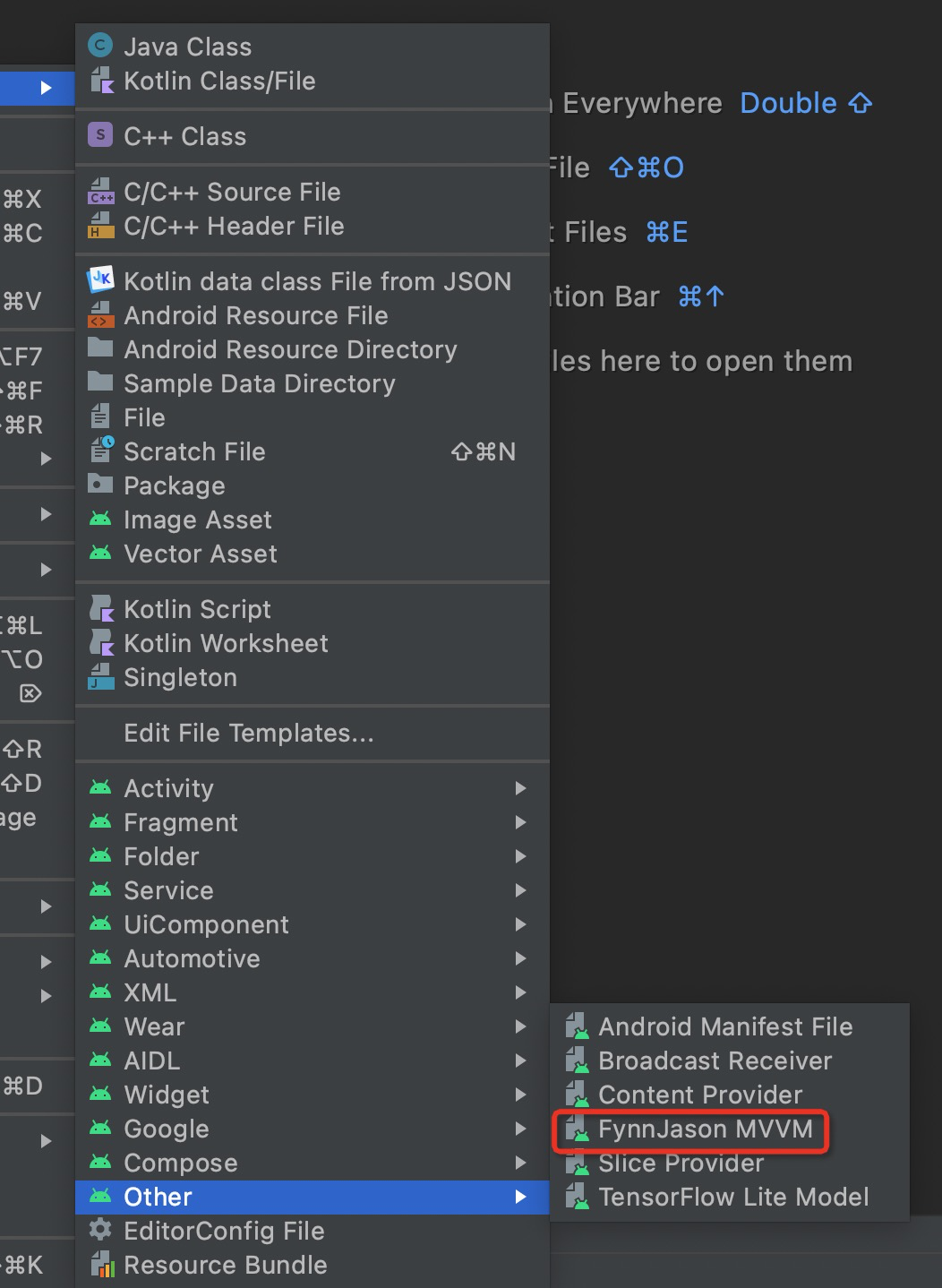Viewport: 942px width, 1288px height.
Task: Click the Image Asset android icon
Action: [x=101, y=519]
